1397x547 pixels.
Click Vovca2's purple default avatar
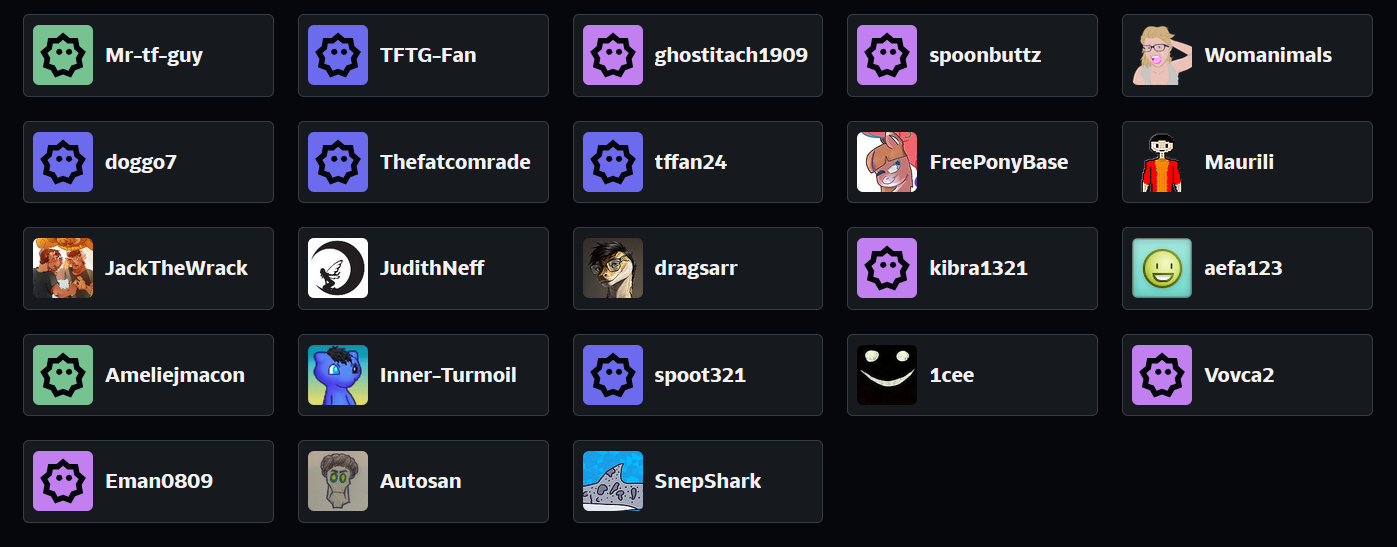pos(1162,375)
